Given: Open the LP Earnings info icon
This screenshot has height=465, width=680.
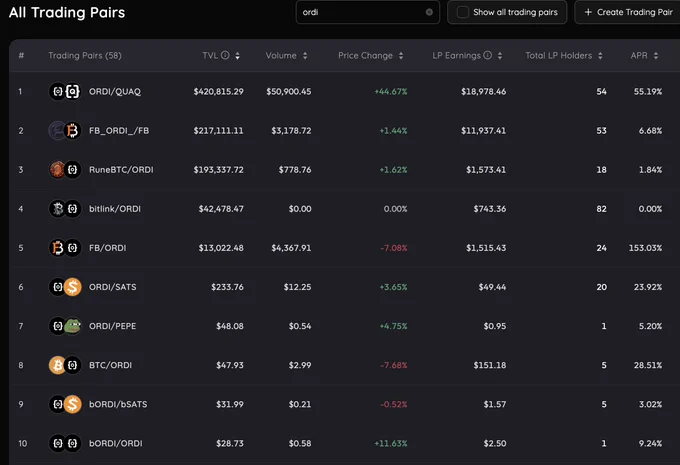Looking at the screenshot, I should click(487, 55).
